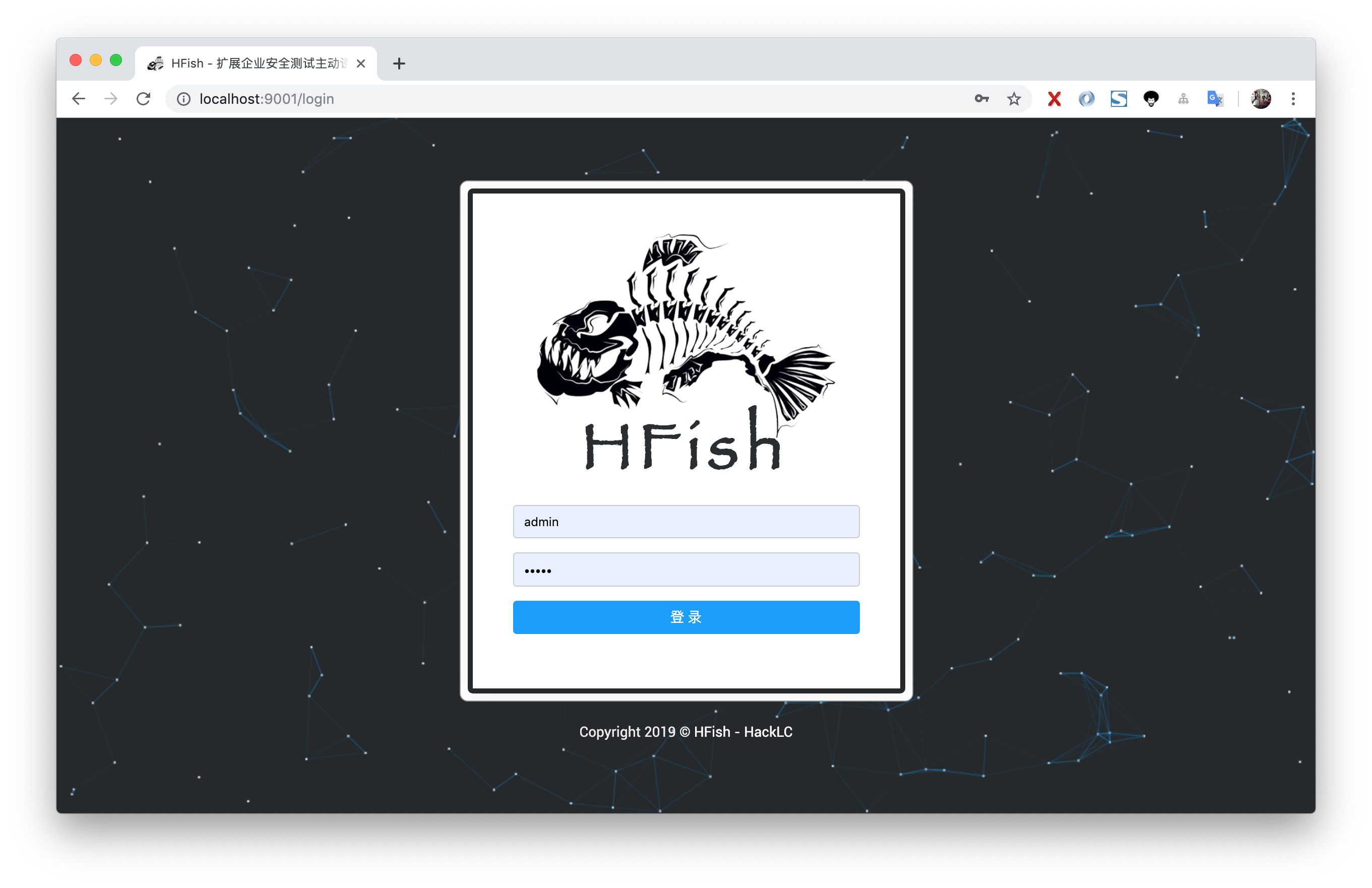1372x888 pixels.
Task: Click the afro-haired face extension icon
Action: coord(1151,99)
